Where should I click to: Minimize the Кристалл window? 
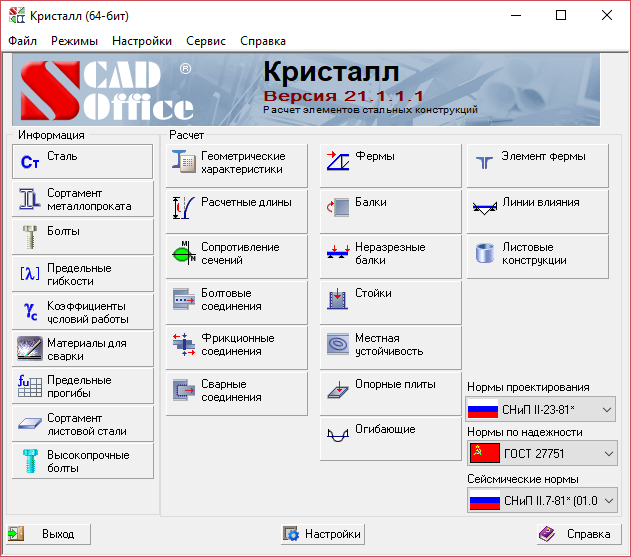tap(516, 16)
